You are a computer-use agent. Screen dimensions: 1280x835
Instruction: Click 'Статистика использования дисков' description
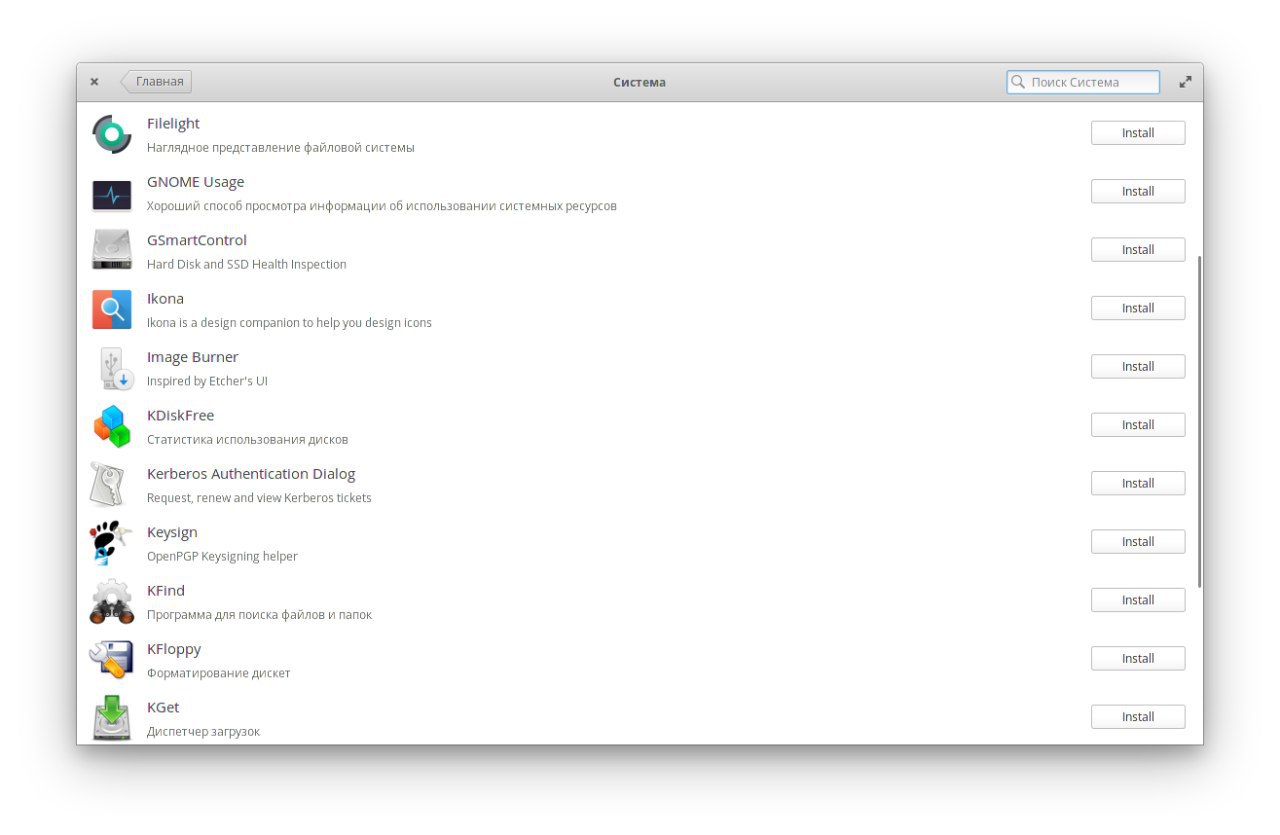(248, 439)
